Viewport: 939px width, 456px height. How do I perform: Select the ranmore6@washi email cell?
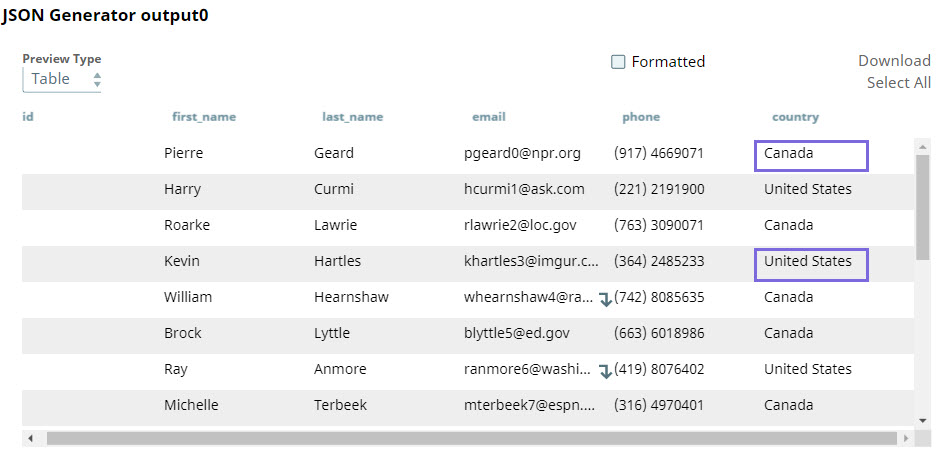click(x=528, y=369)
